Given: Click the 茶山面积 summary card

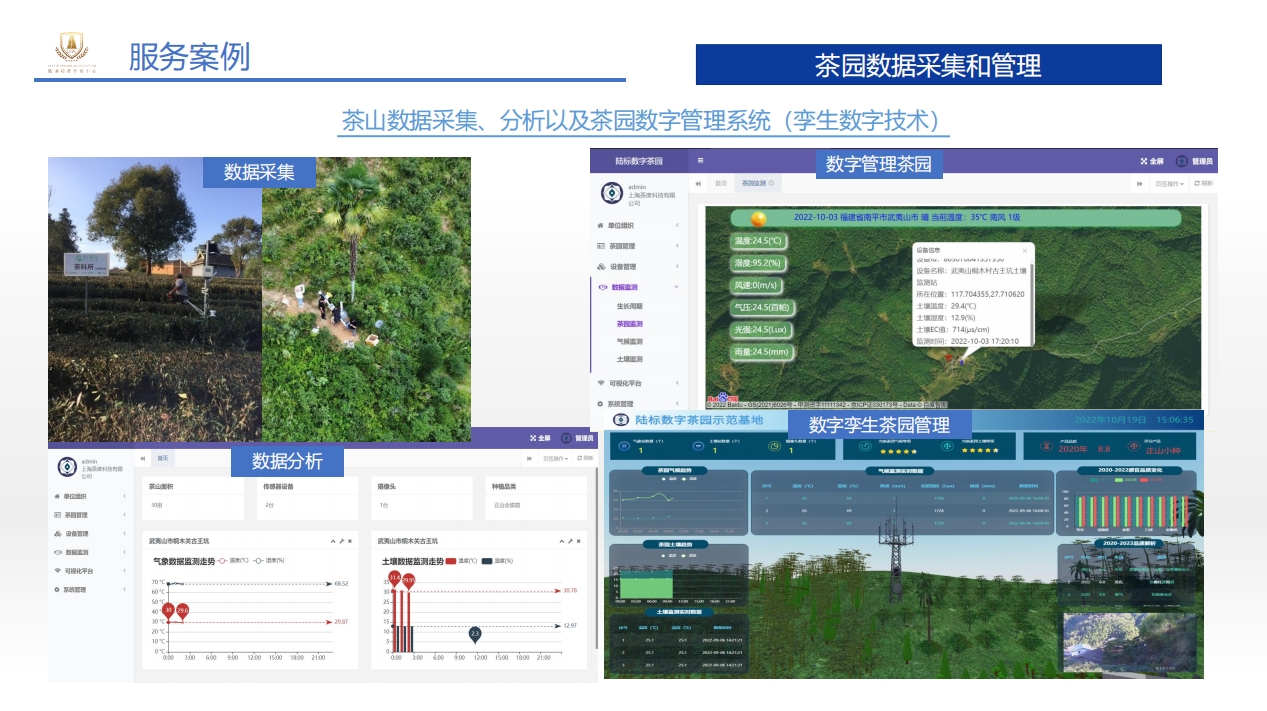Looking at the screenshot, I should pyautogui.click(x=193, y=497).
